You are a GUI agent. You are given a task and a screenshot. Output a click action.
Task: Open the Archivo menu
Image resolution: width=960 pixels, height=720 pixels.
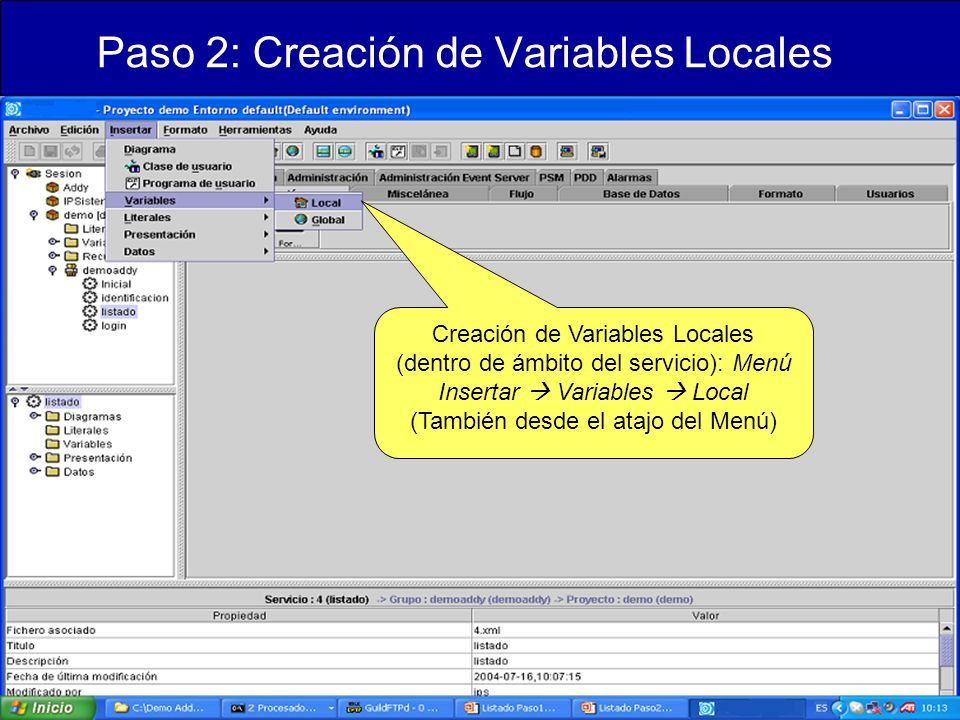coord(29,130)
